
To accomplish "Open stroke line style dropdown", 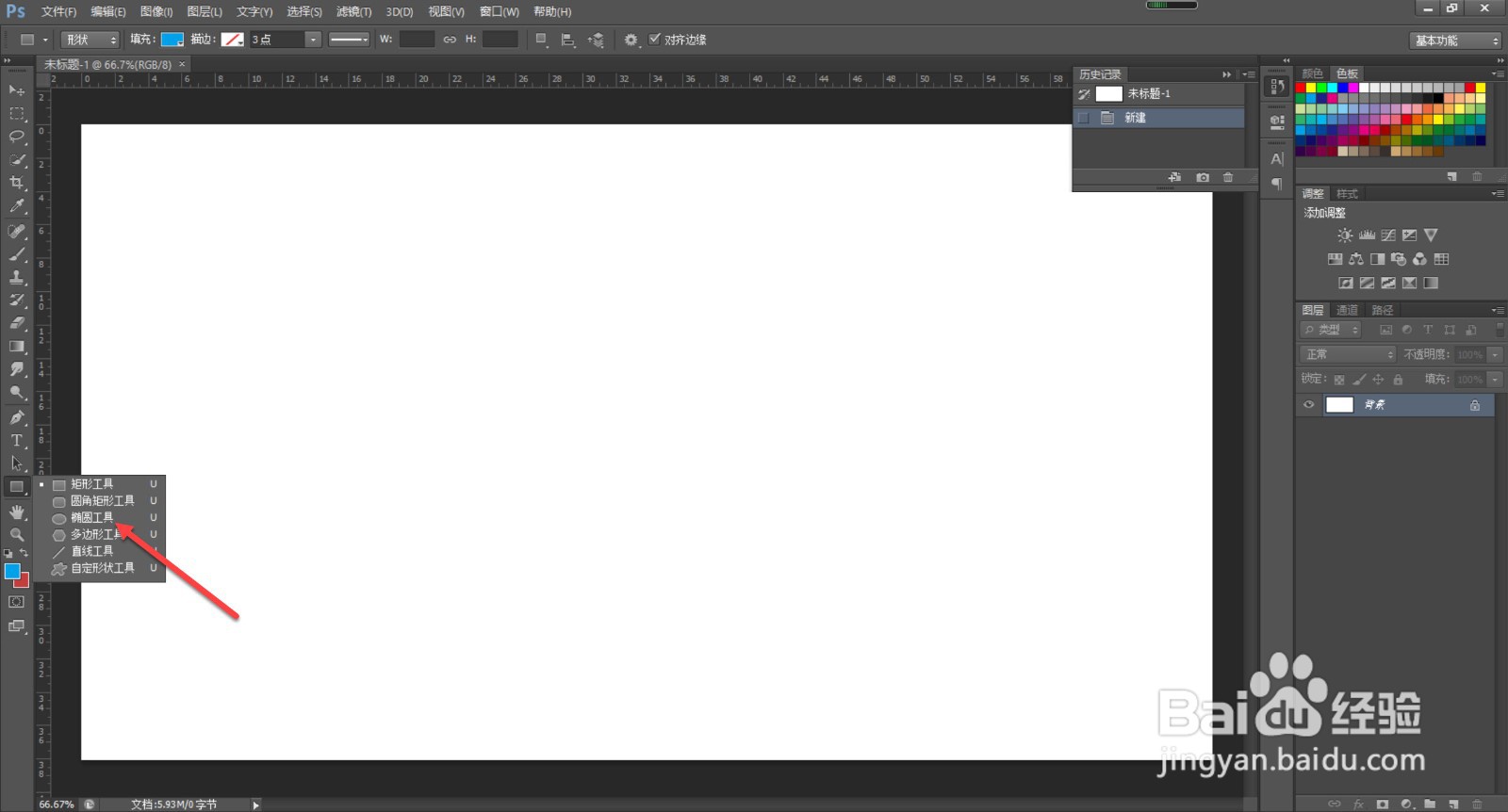I will (349, 40).
